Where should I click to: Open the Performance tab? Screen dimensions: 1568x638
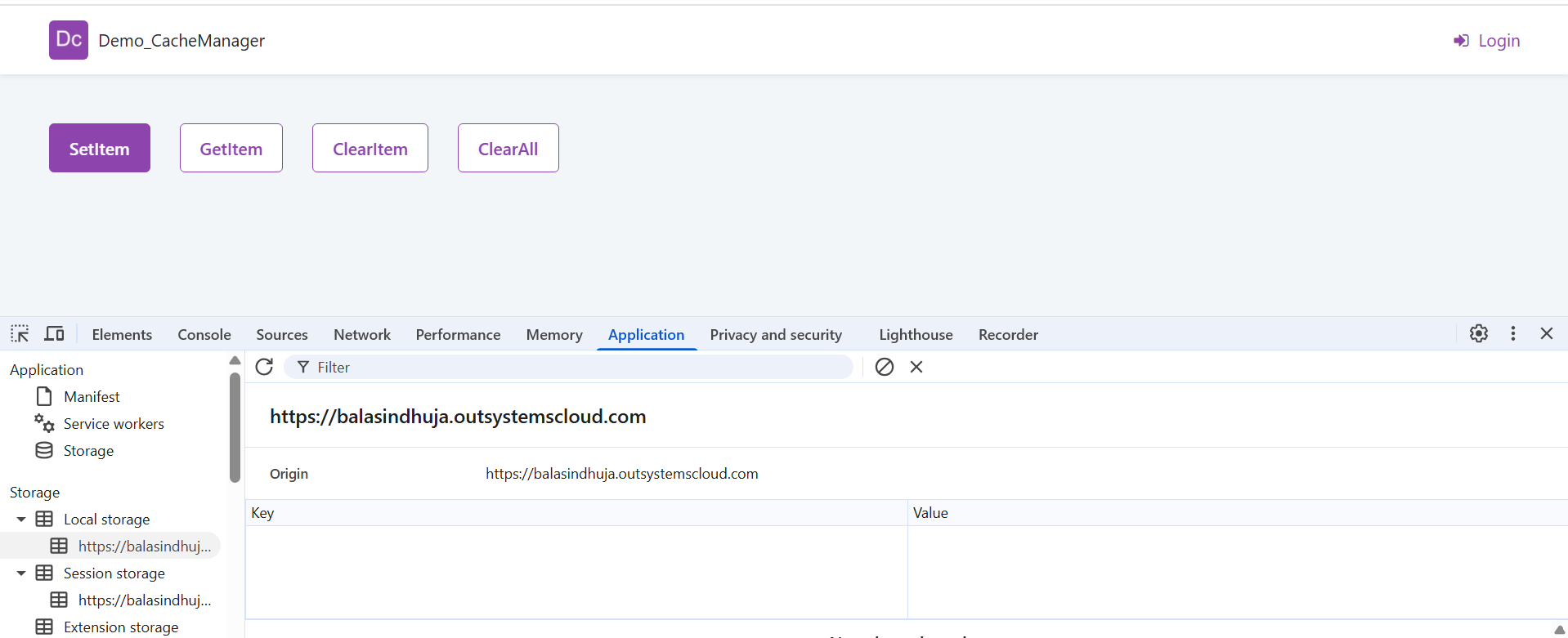coord(458,334)
